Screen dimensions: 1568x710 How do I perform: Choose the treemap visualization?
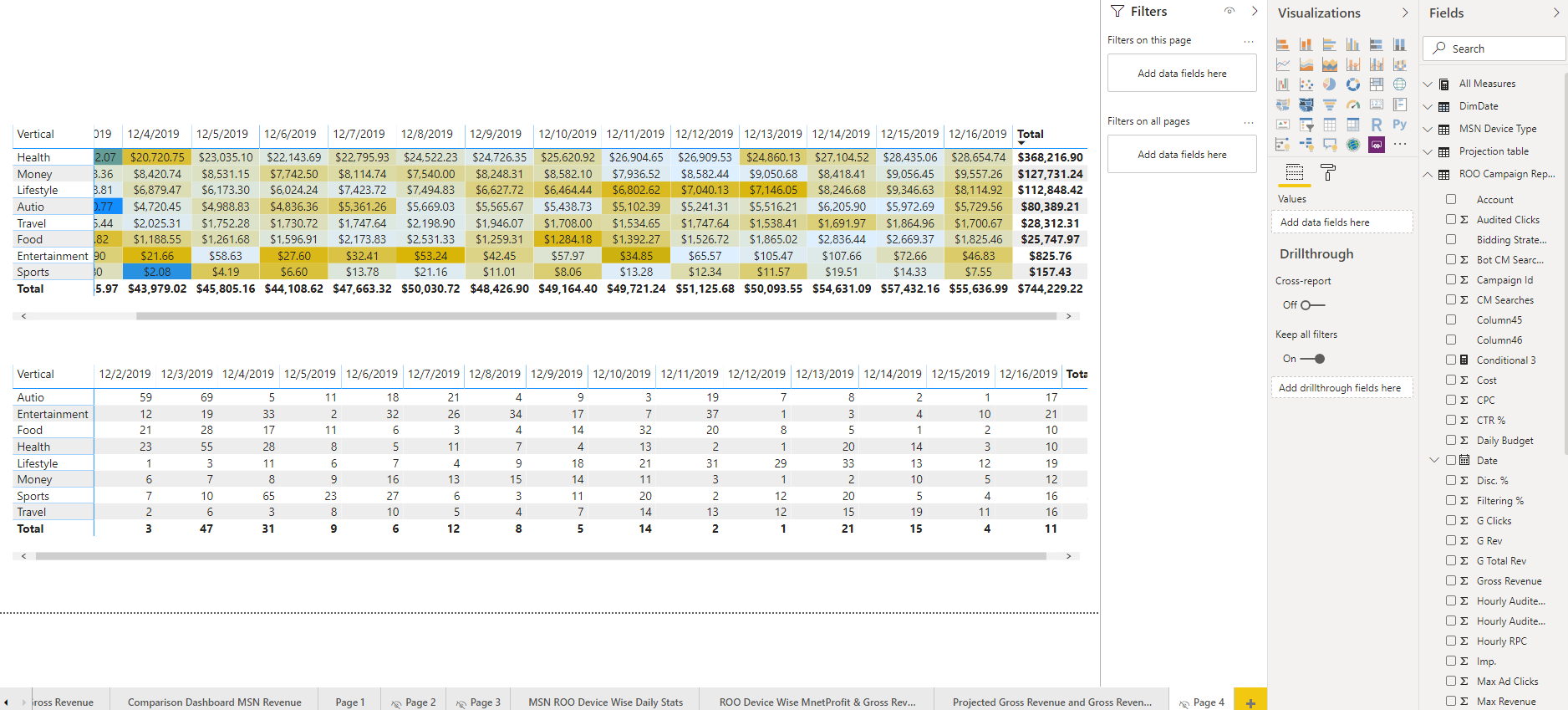1377,84
